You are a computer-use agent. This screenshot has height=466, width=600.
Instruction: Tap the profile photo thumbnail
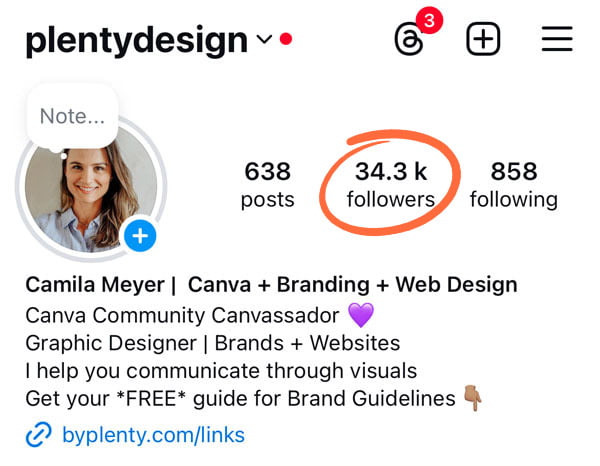[91, 190]
